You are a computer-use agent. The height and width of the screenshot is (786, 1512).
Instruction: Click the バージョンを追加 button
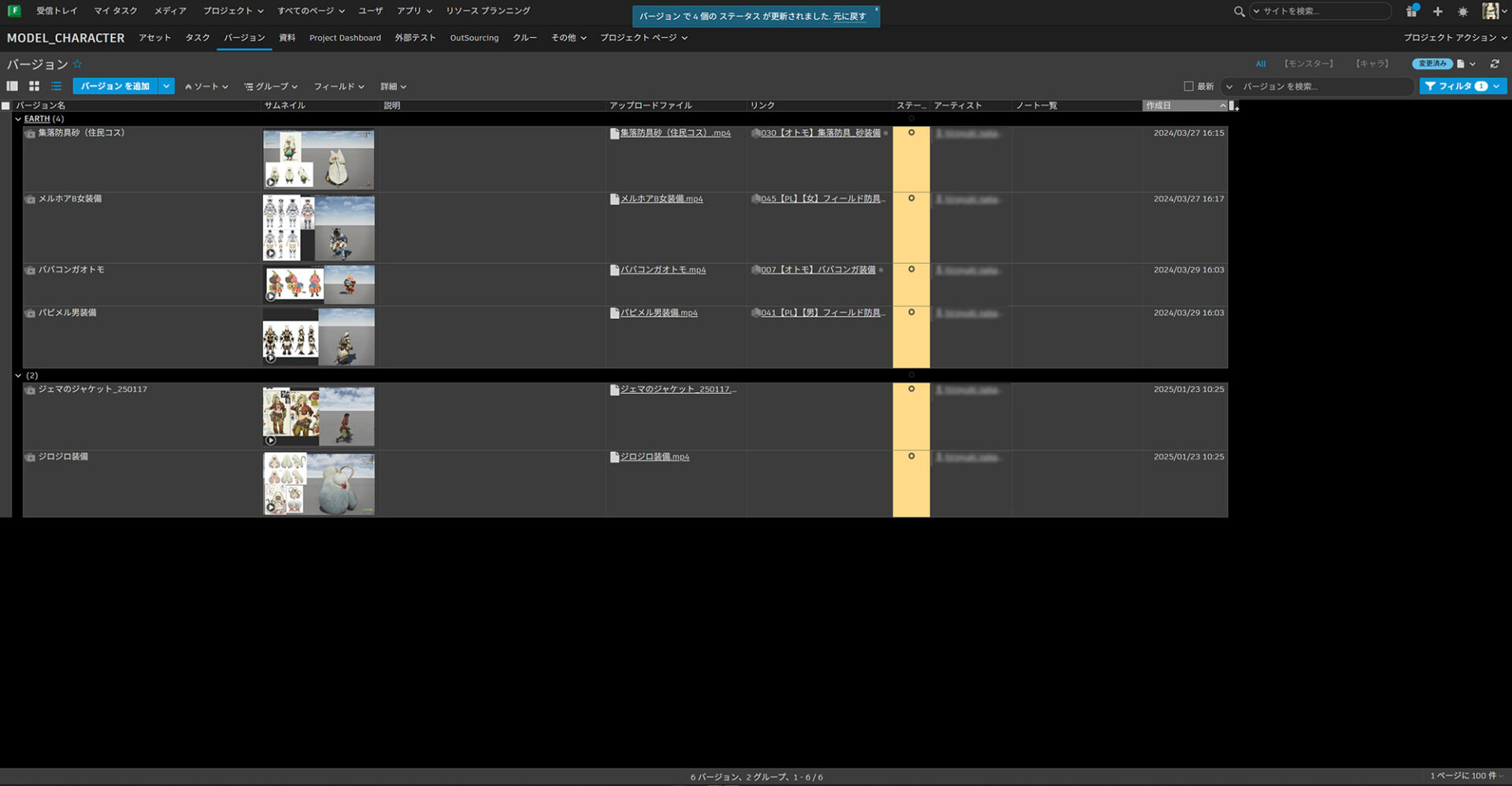(115, 86)
